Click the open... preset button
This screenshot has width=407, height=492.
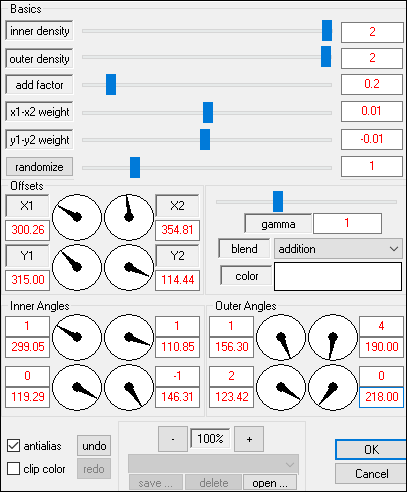point(270,483)
